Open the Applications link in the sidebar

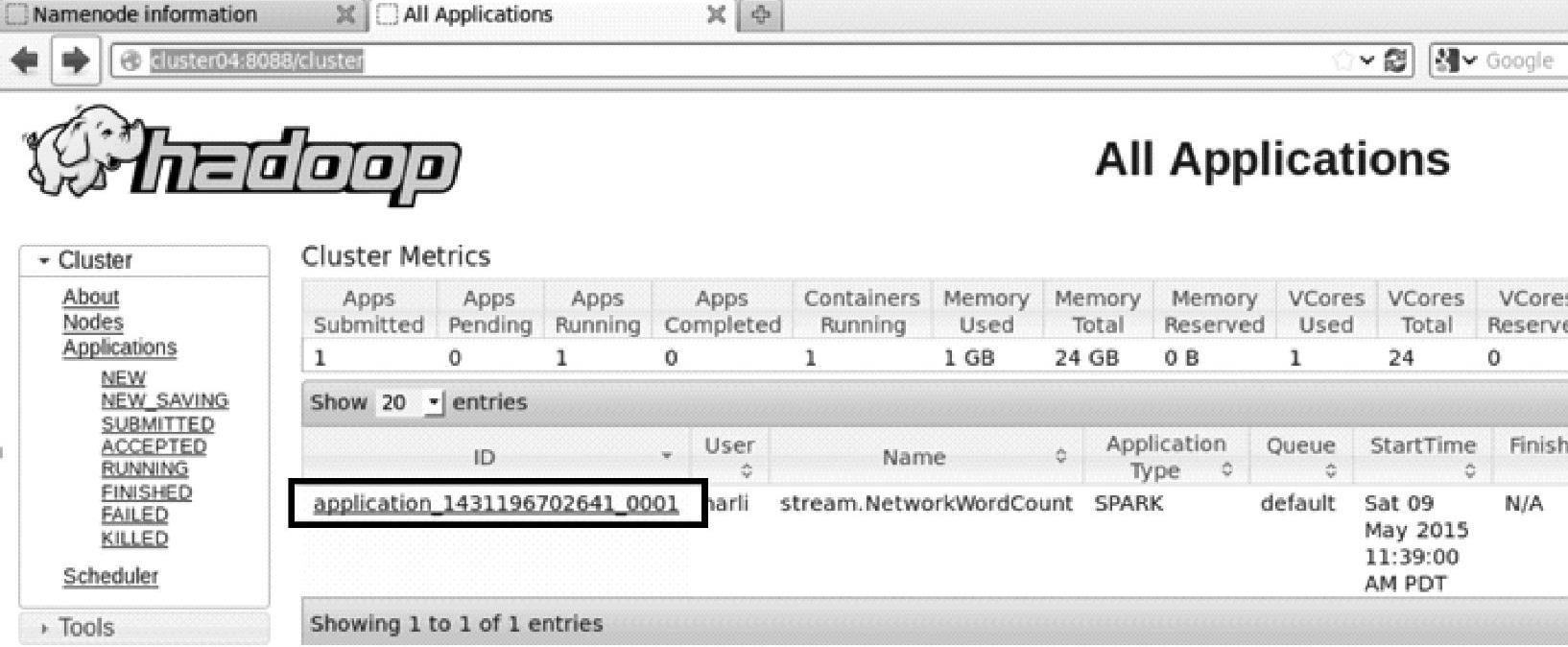(120, 347)
